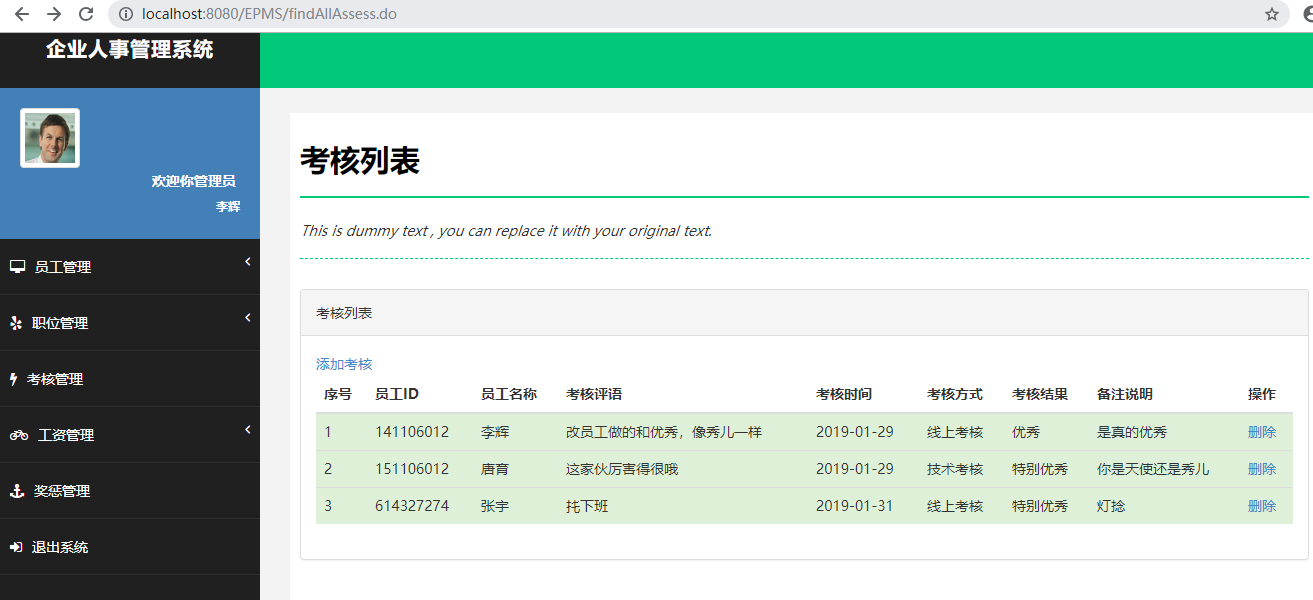The height and width of the screenshot is (600, 1313).
Task: Delete the record for 张宇 via 删除
Action: click(1261, 505)
